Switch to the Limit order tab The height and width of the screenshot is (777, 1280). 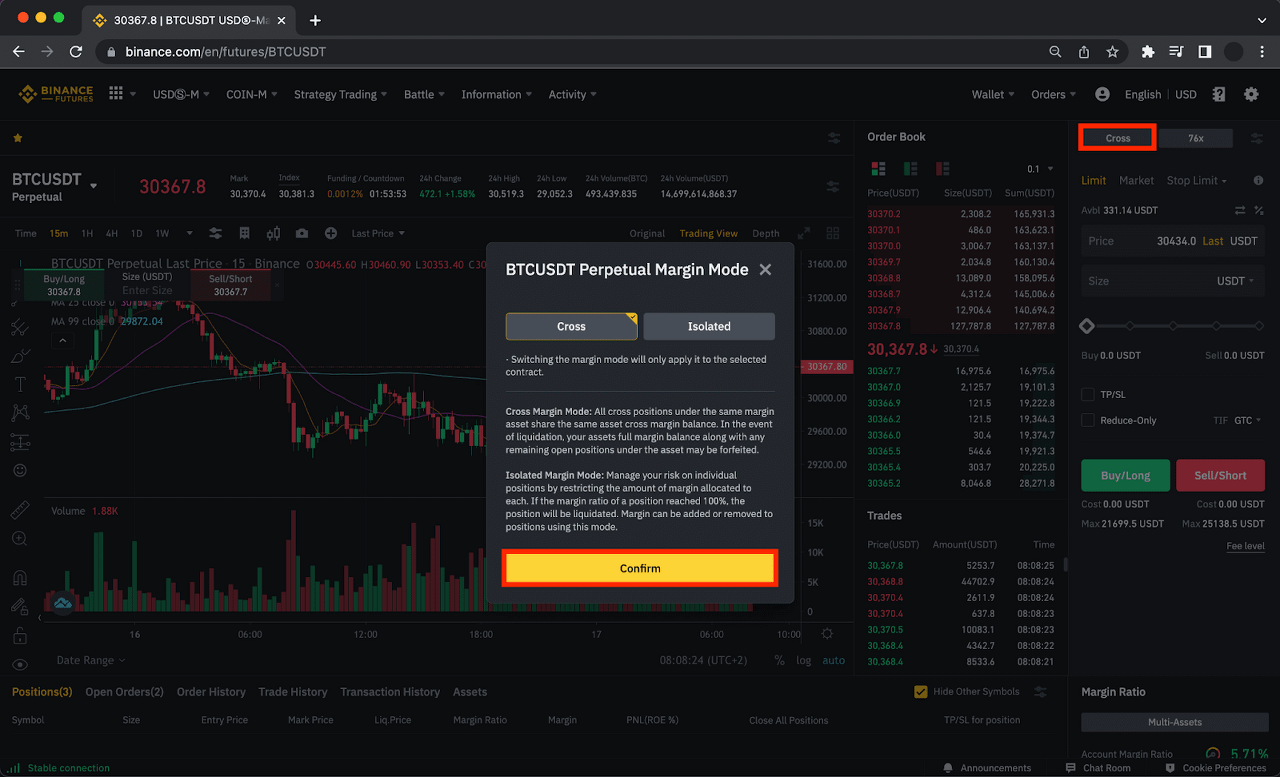tap(1094, 180)
